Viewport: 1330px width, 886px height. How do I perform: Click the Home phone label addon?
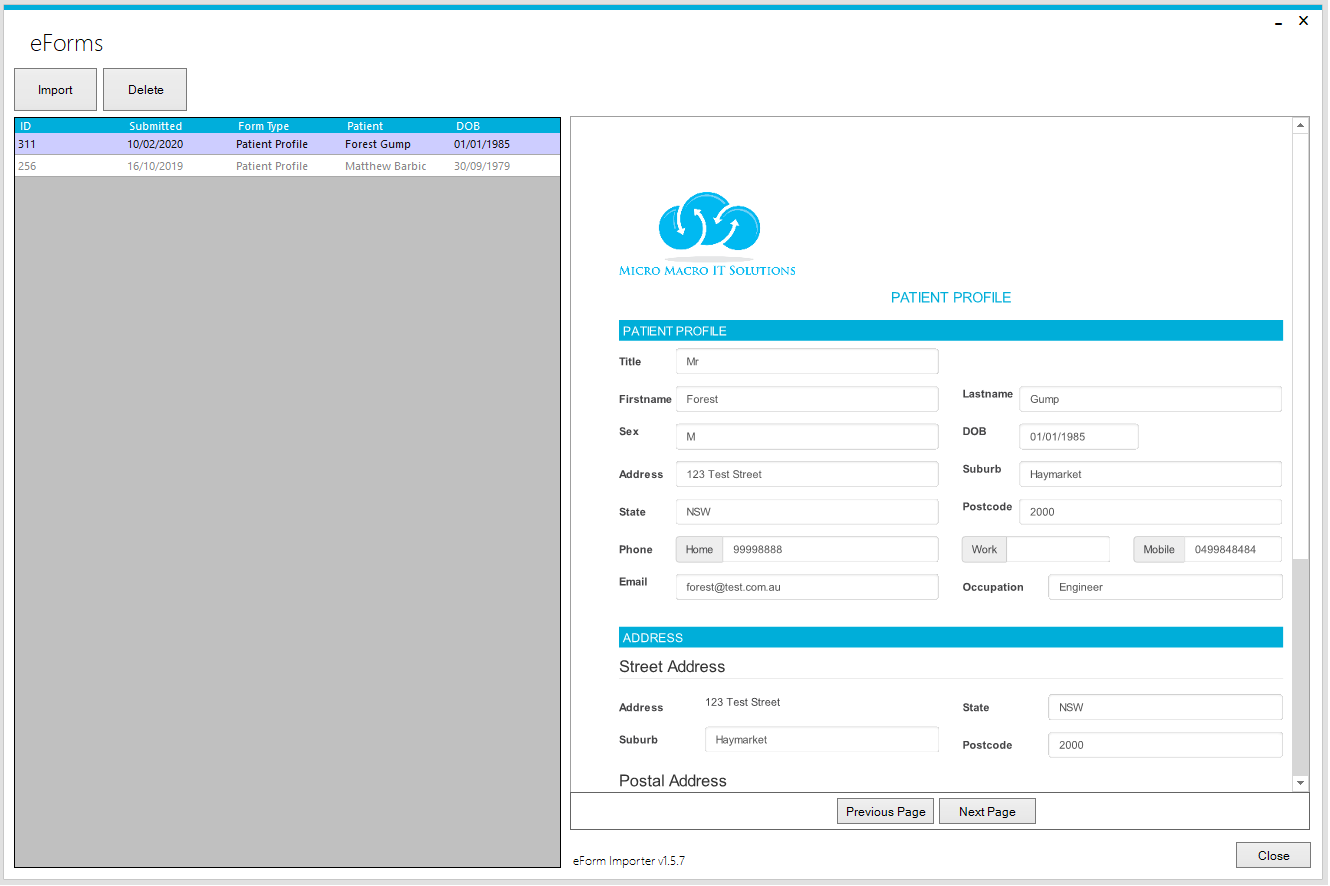[x=699, y=549]
